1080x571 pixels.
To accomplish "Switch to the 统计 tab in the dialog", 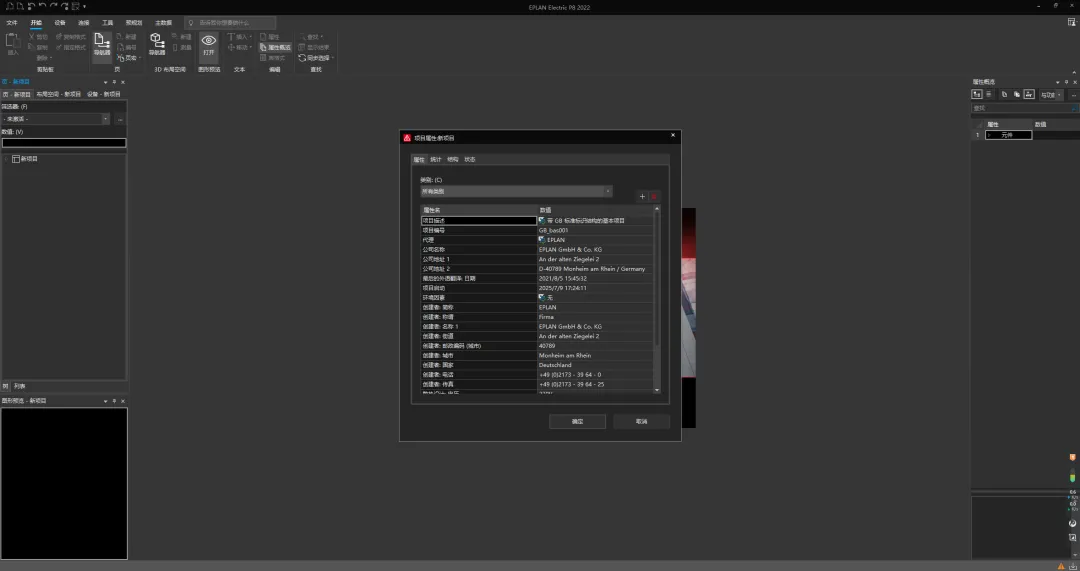I will [435, 160].
